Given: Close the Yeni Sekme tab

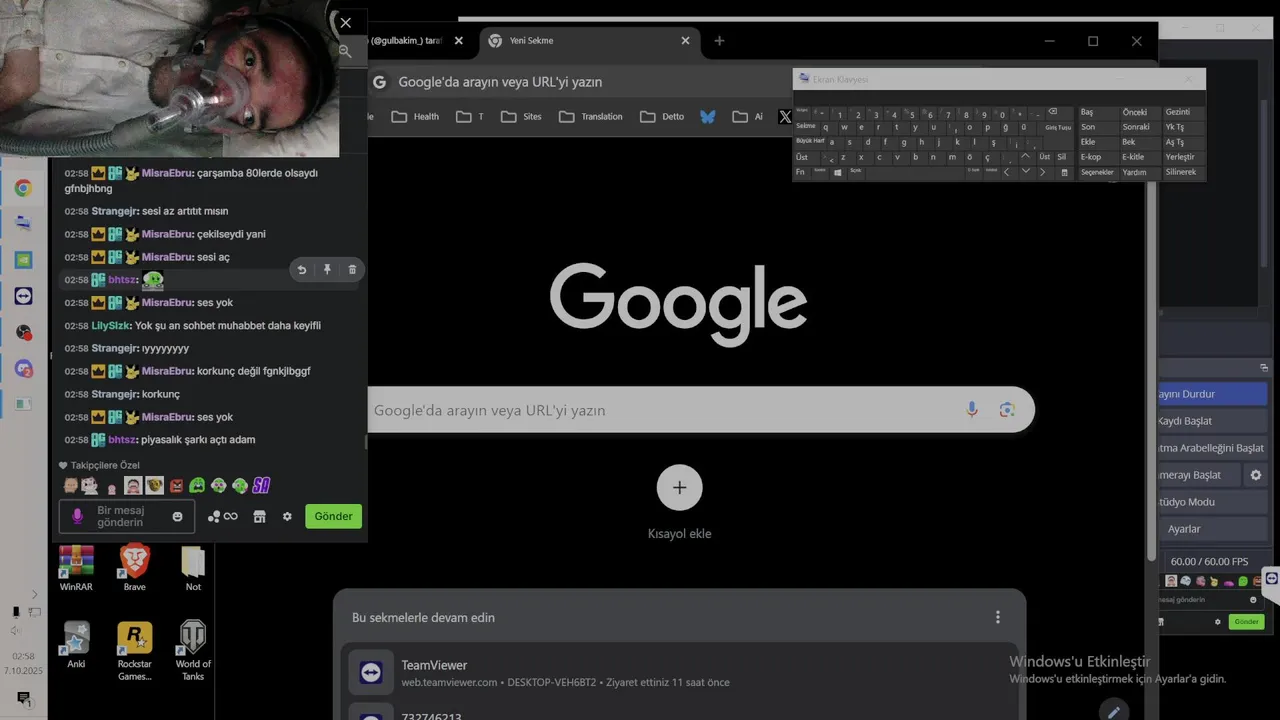Looking at the screenshot, I should coord(686,41).
